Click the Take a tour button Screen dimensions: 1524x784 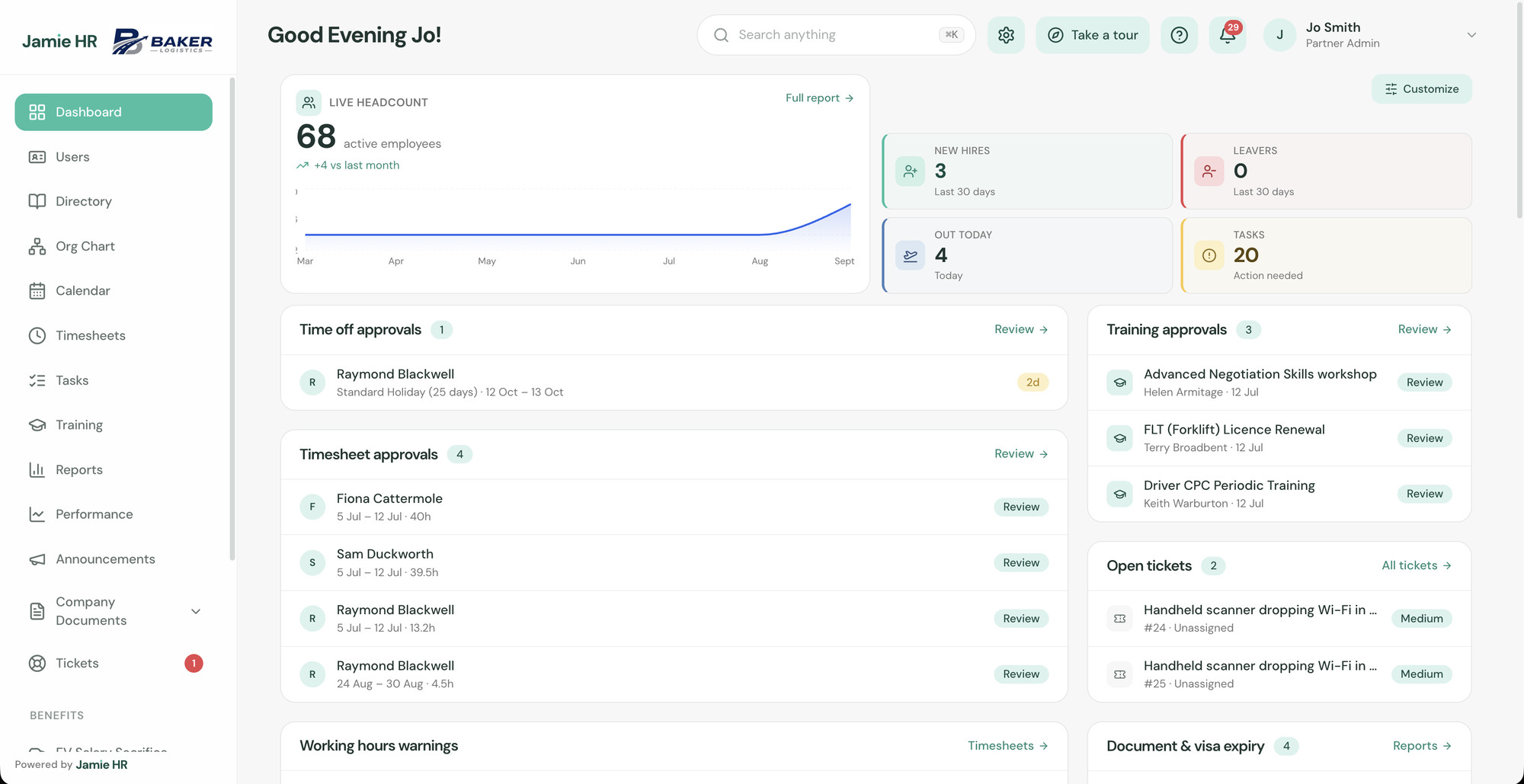coord(1093,35)
